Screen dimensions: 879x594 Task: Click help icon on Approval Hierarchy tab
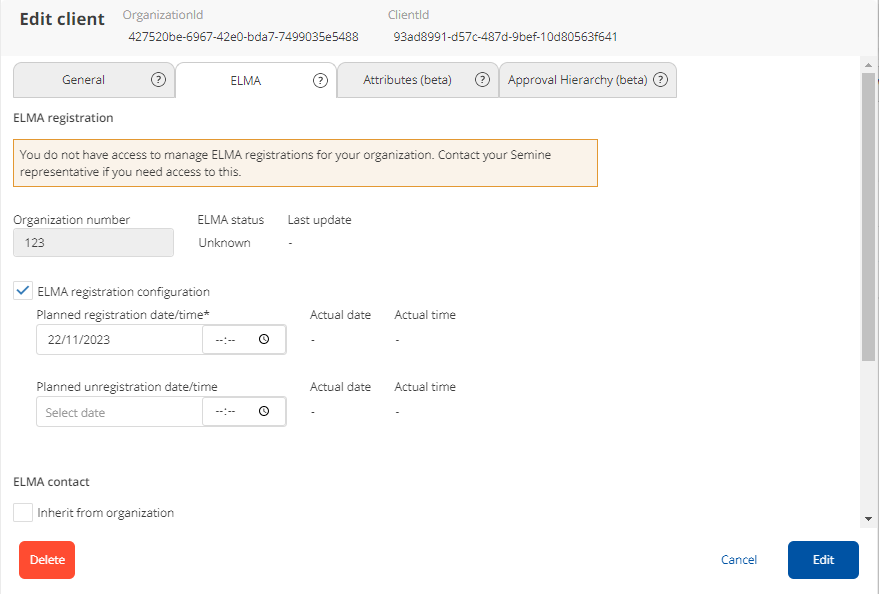click(661, 80)
